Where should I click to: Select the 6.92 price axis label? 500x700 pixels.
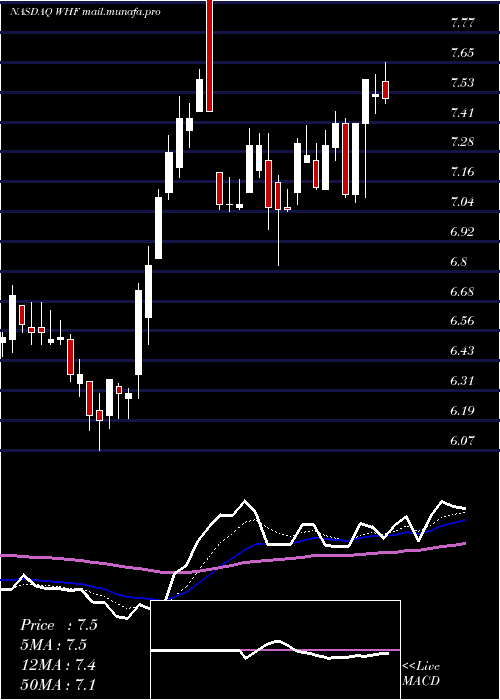462,232
